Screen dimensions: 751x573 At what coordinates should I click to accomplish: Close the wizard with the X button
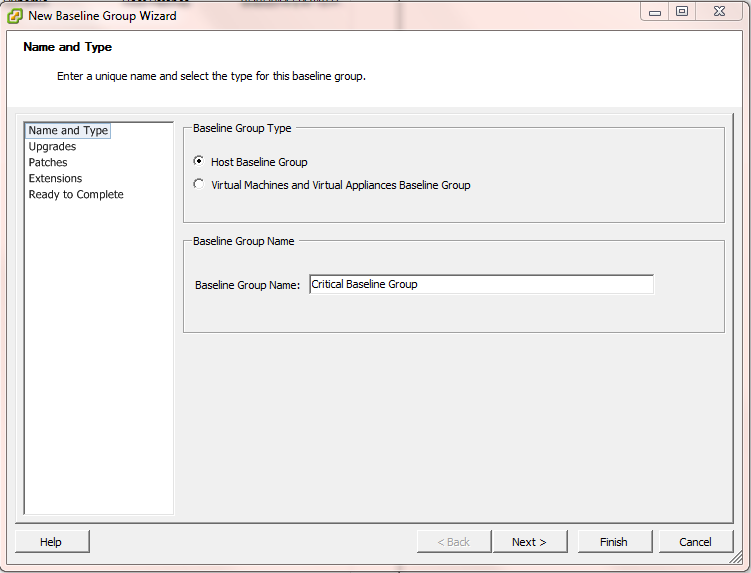click(719, 12)
